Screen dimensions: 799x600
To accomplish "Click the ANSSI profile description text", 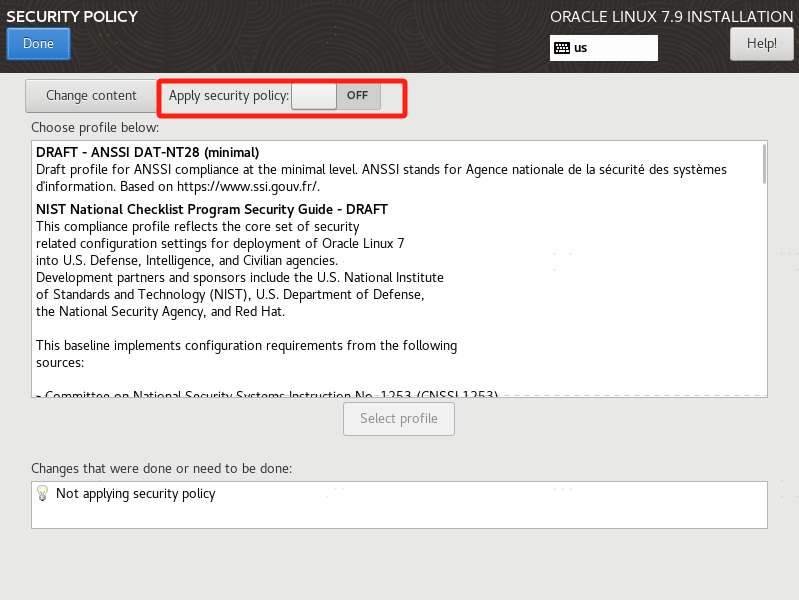I will click(381, 178).
